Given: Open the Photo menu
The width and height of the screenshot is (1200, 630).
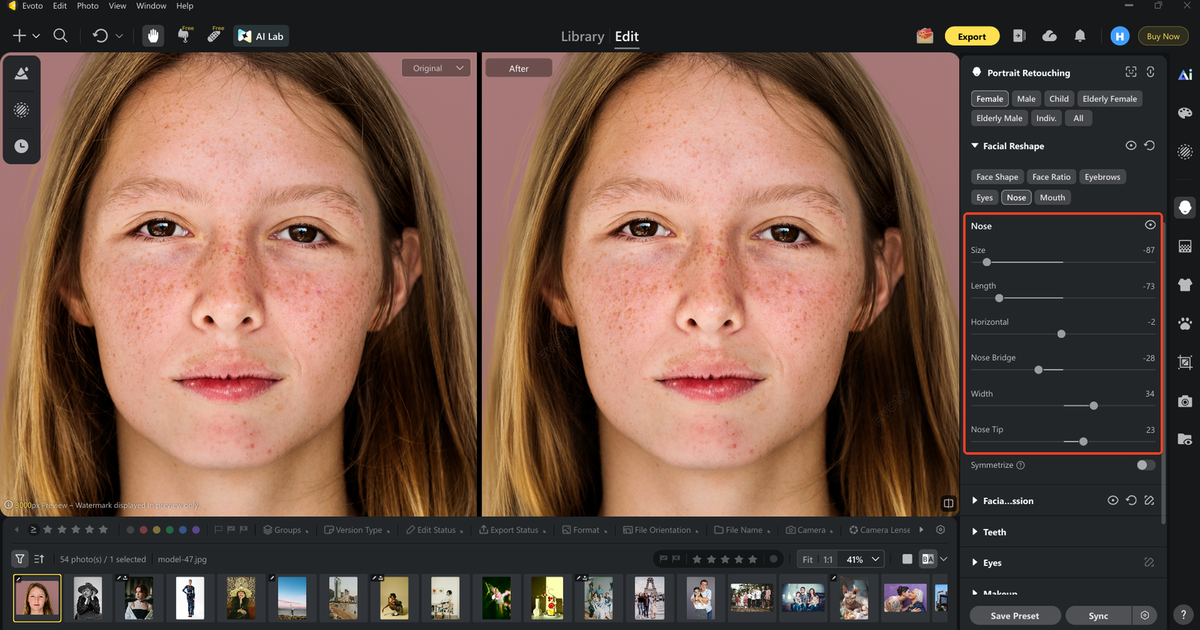Looking at the screenshot, I should [x=88, y=6].
